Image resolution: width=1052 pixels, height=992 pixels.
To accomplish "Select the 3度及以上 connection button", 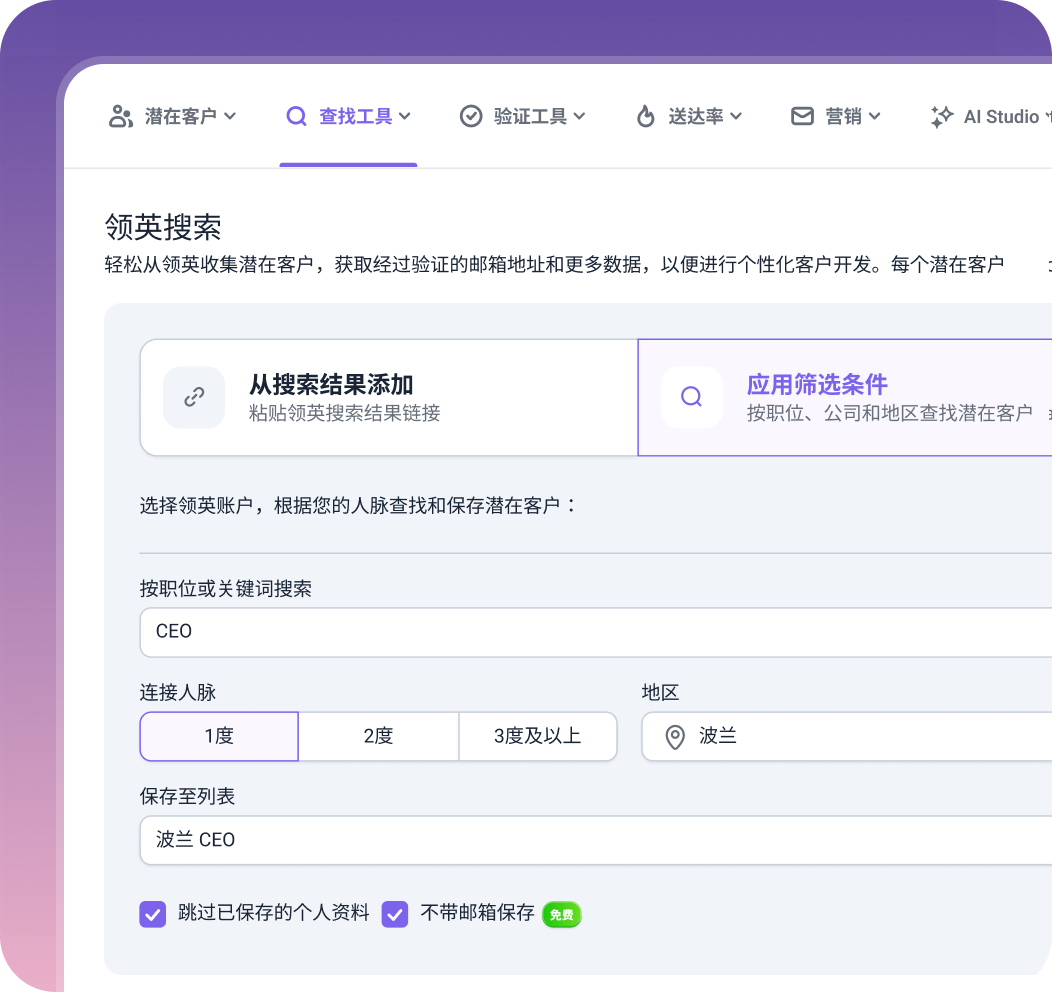I will click(x=537, y=736).
